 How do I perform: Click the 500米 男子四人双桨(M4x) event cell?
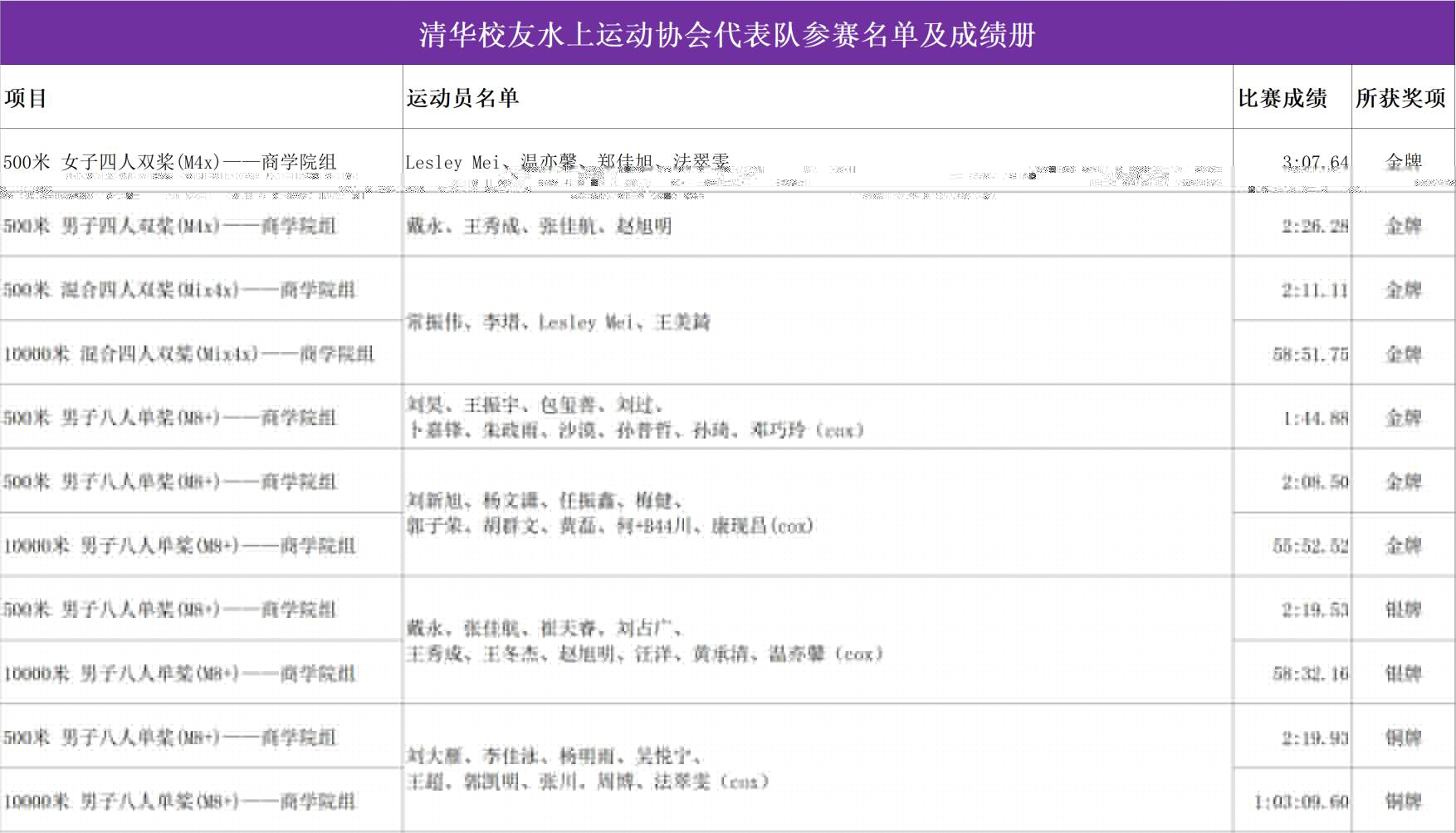point(202,225)
